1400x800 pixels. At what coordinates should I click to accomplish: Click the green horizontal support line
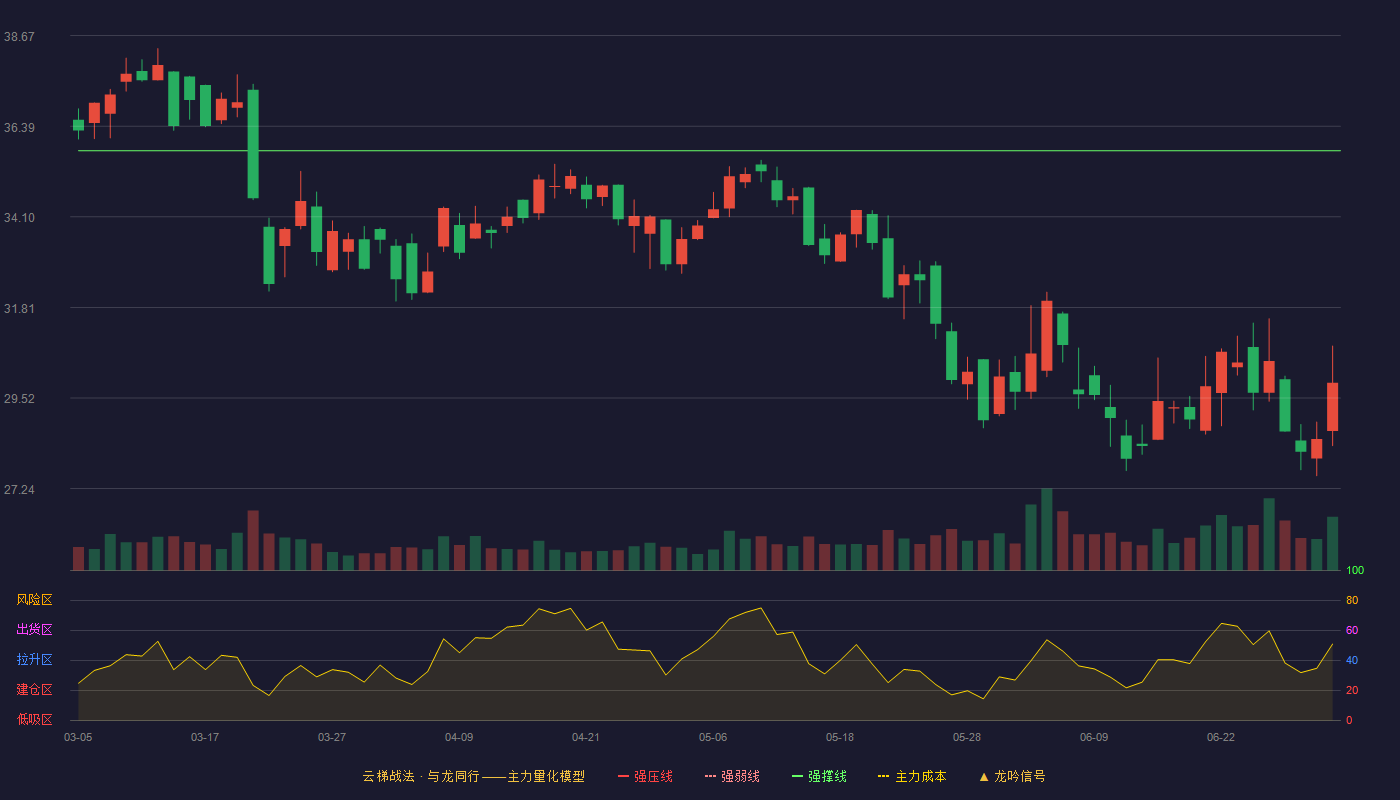point(709,151)
